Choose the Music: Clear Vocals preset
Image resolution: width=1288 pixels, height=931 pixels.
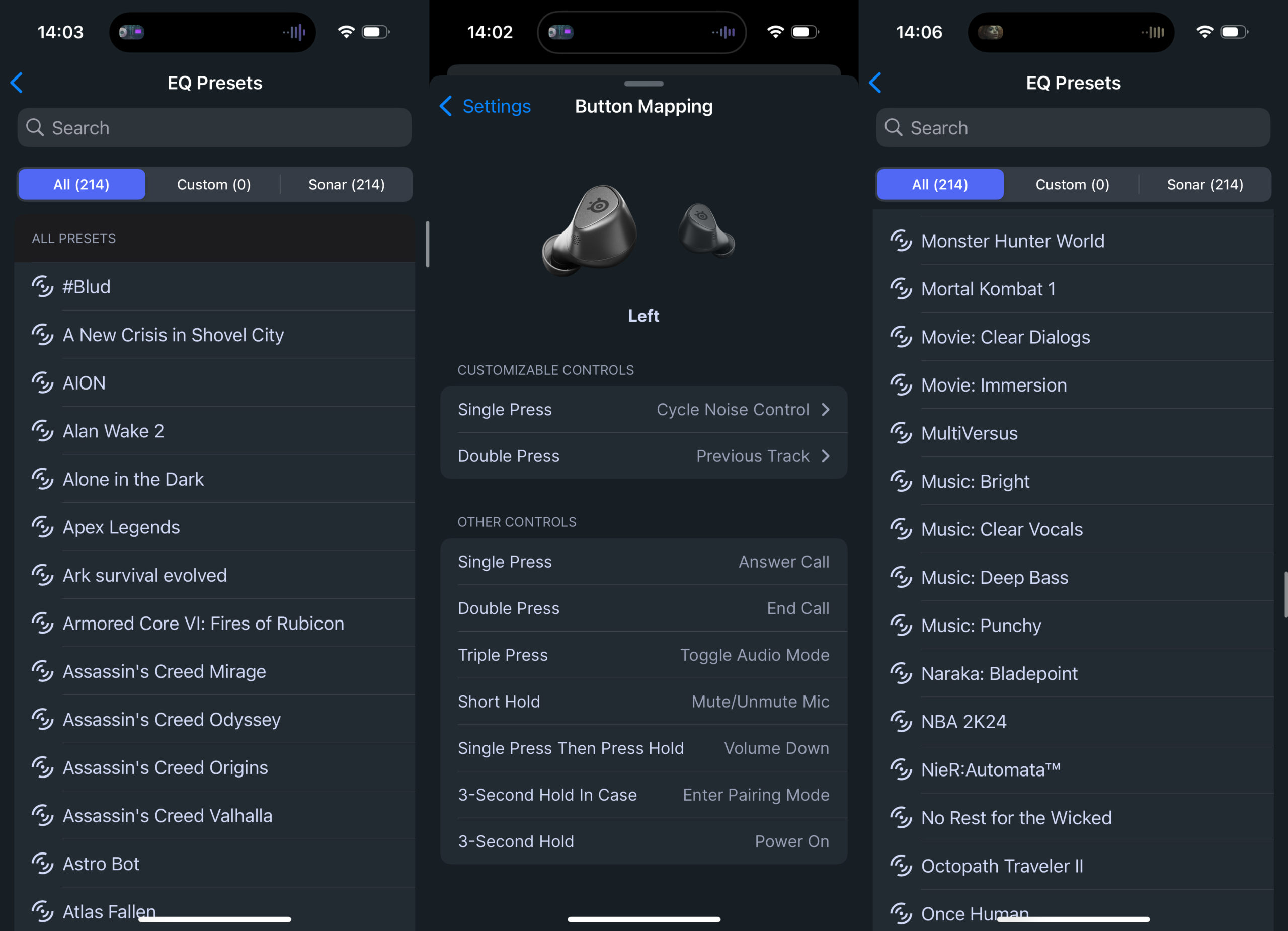pos(1073,529)
